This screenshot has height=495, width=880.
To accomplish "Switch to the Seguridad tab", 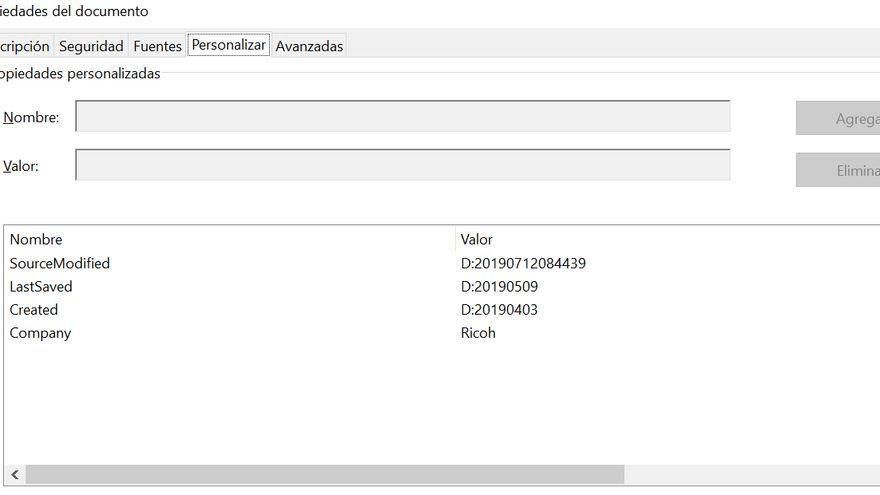I will click(x=91, y=46).
